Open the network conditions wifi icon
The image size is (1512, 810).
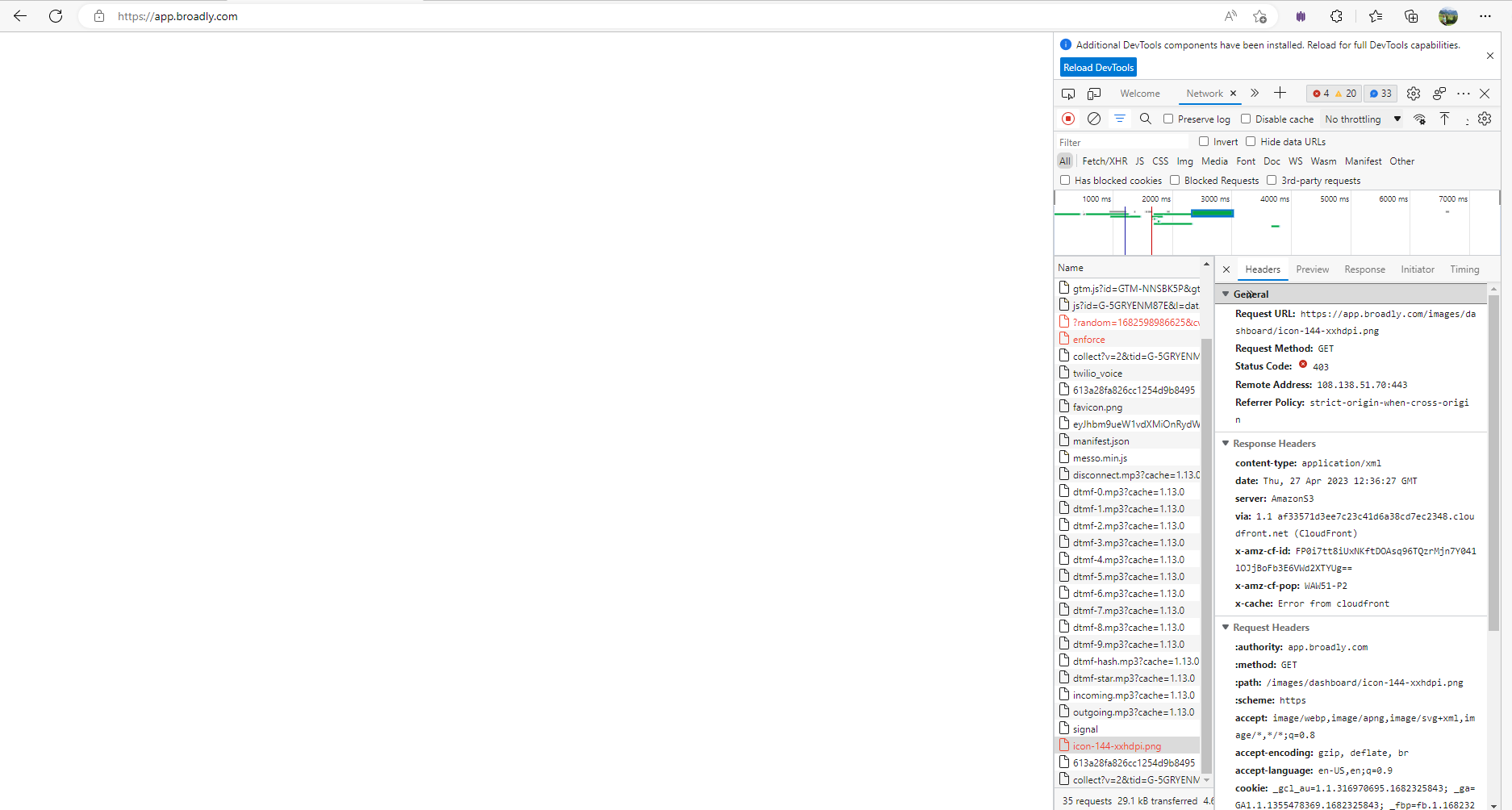coord(1419,119)
